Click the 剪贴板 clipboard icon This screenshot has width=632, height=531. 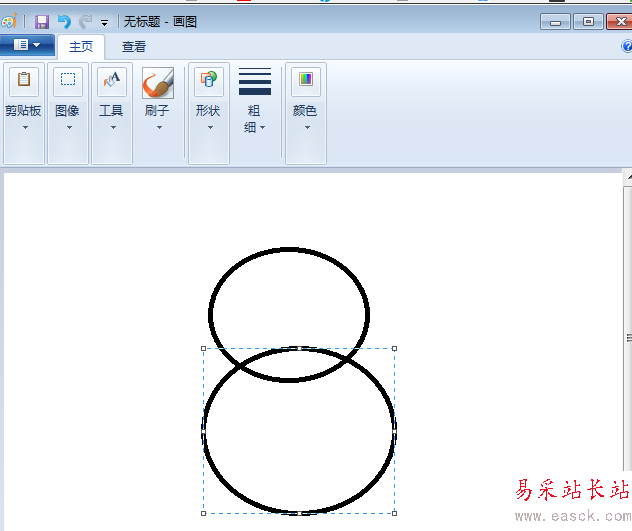pyautogui.click(x=24, y=81)
